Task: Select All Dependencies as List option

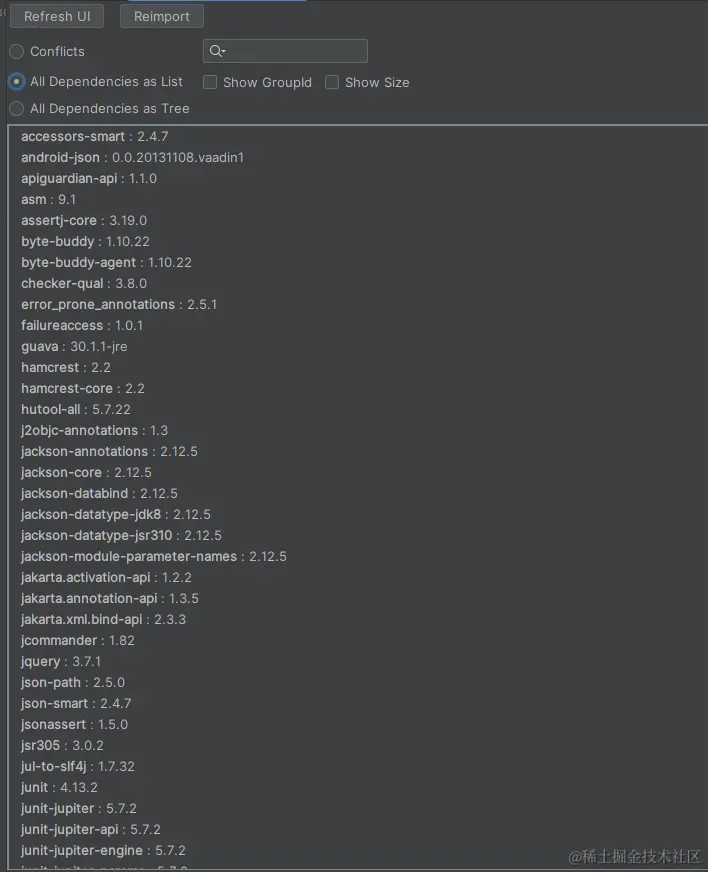Action: (x=17, y=82)
